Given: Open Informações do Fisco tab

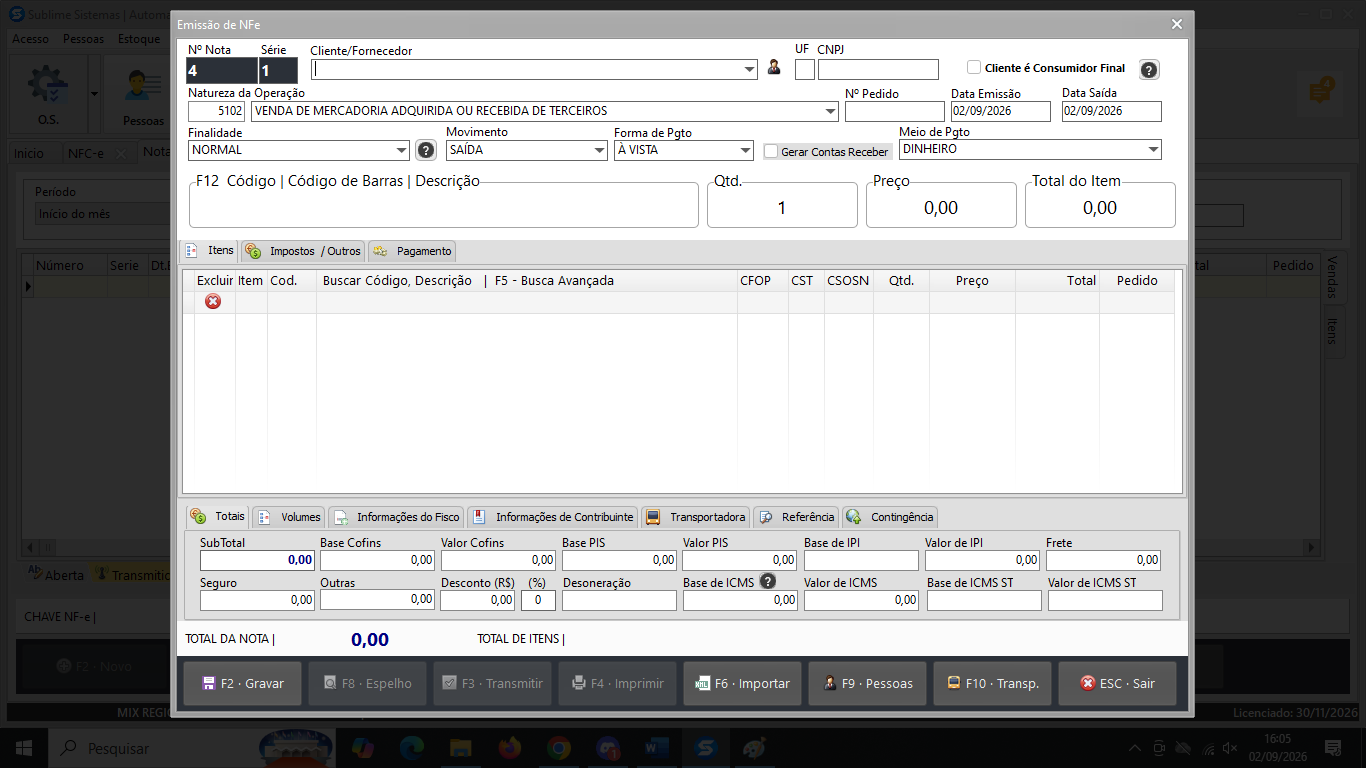Looking at the screenshot, I should (397, 517).
